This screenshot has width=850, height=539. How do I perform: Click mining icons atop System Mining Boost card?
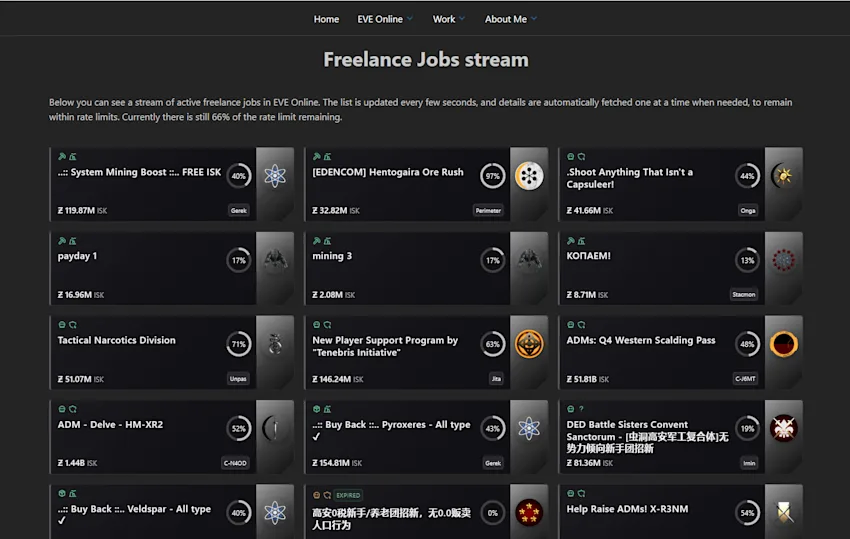pos(67,157)
